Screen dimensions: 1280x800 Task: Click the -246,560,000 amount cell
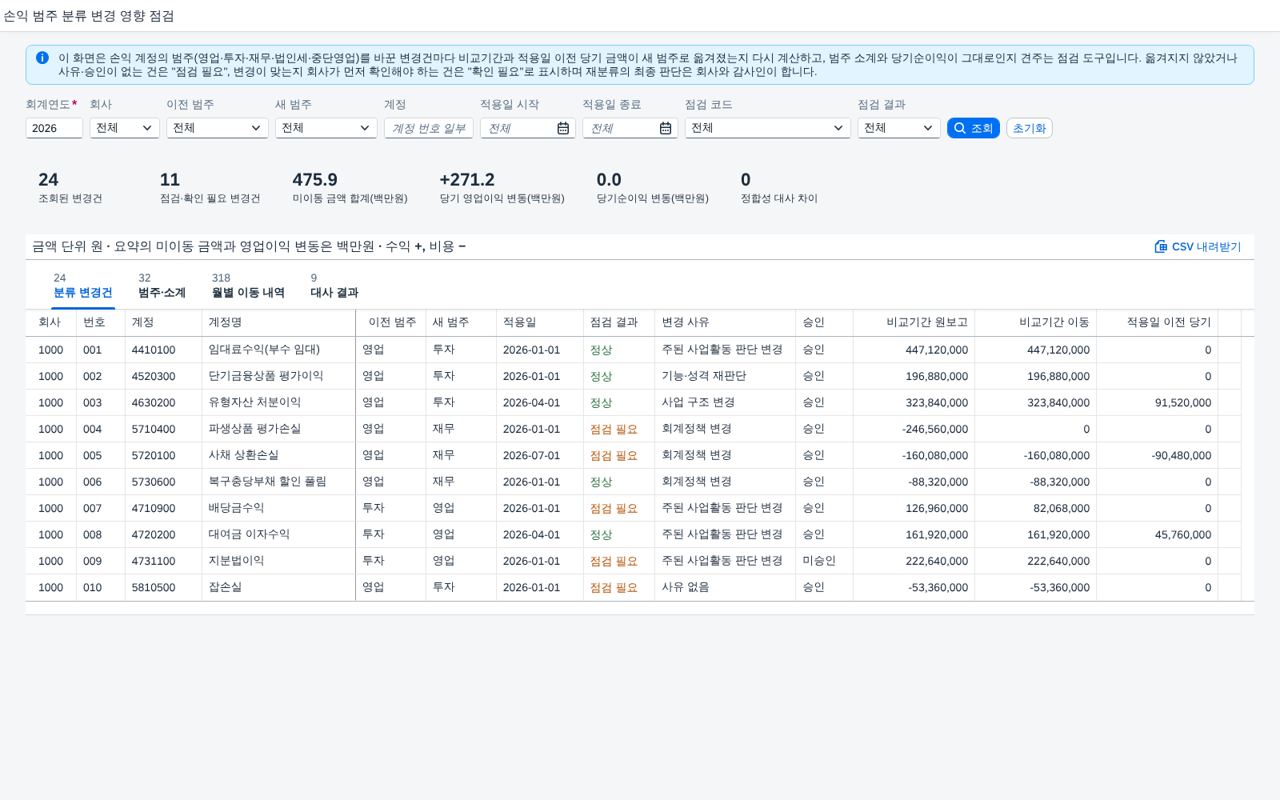point(914,429)
